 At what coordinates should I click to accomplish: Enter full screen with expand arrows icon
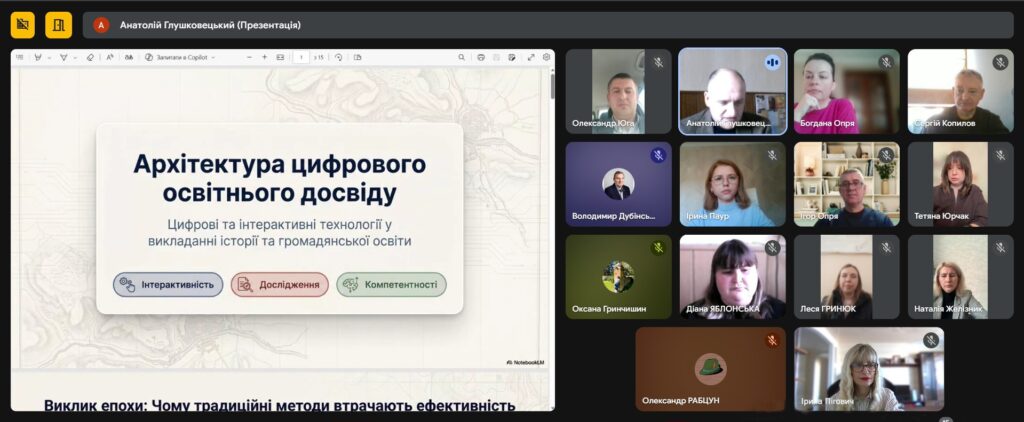pos(531,58)
